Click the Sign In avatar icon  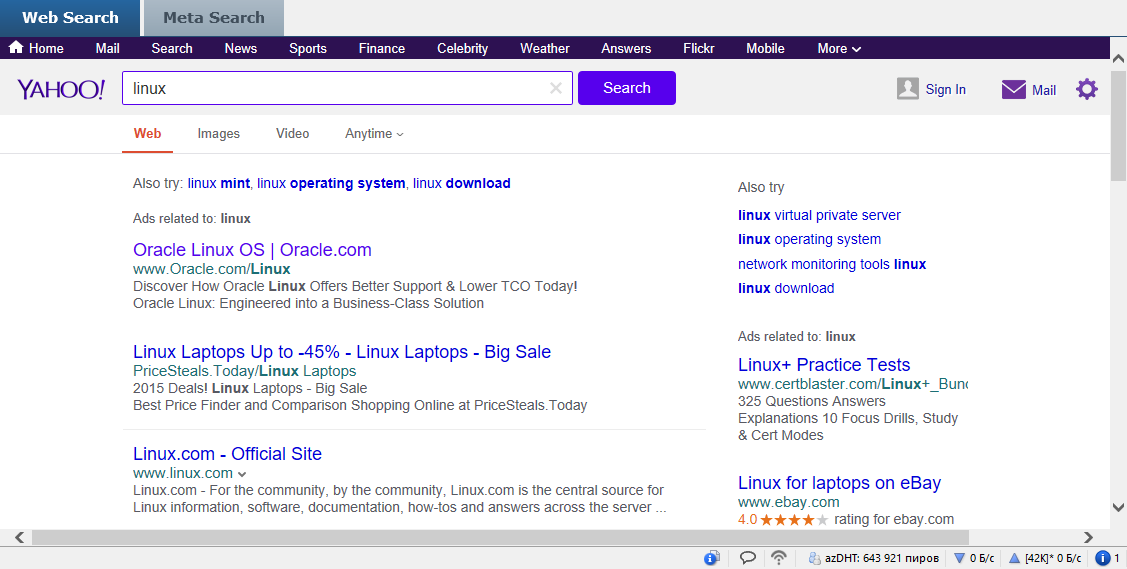pos(907,89)
